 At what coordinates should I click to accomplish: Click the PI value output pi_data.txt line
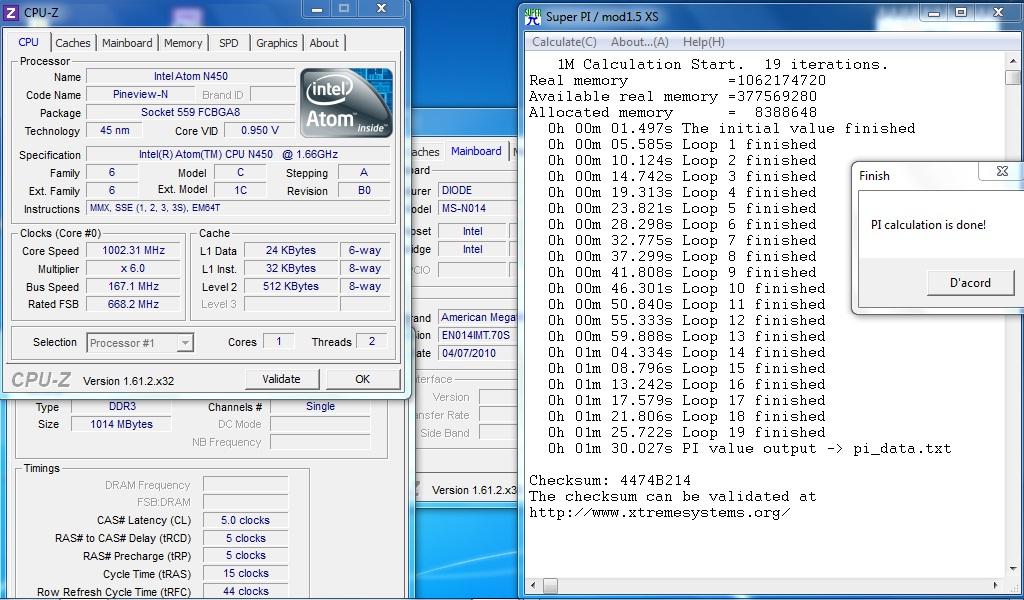pyautogui.click(x=750, y=449)
